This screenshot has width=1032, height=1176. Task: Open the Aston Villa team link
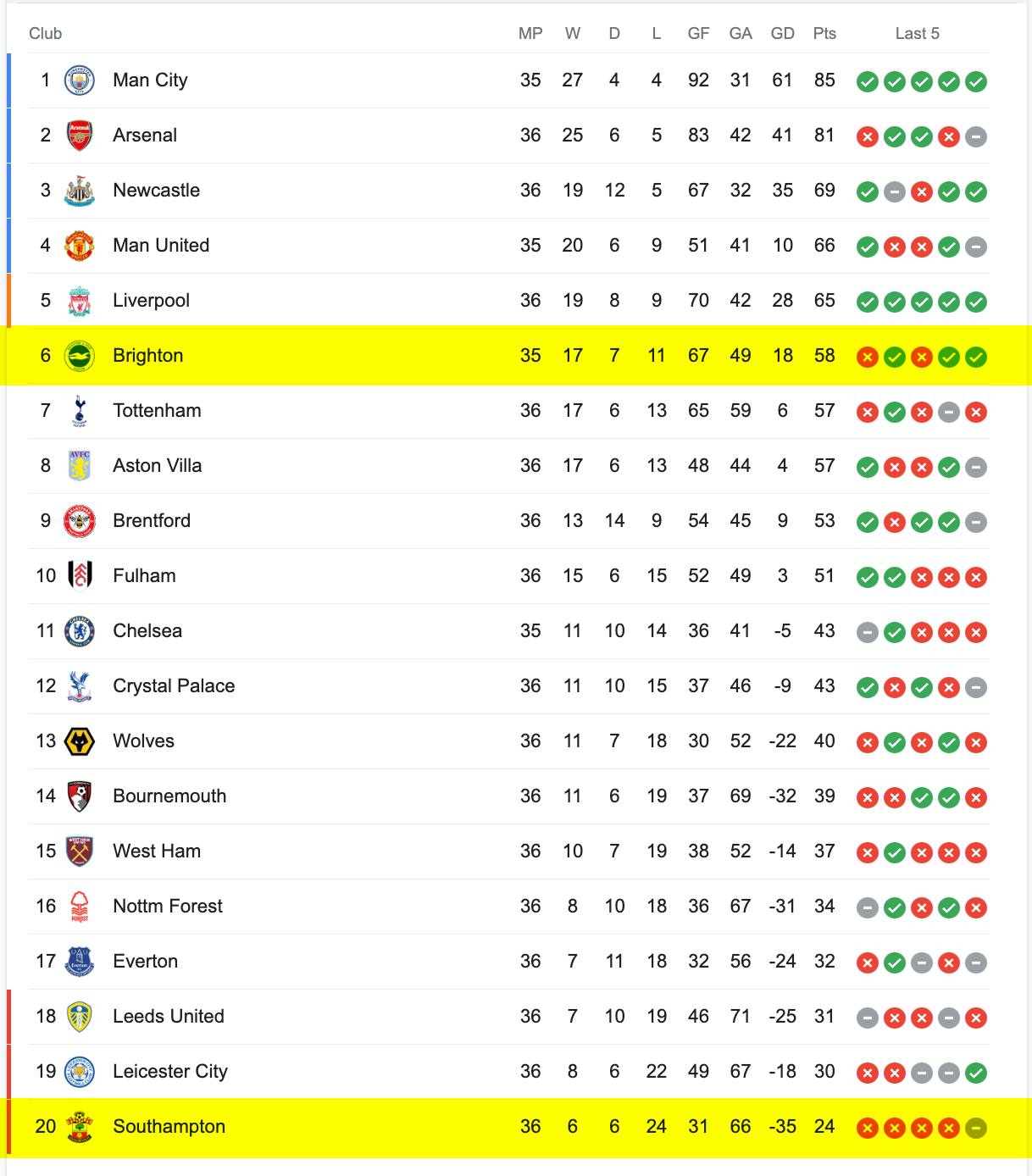tap(157, 466)
